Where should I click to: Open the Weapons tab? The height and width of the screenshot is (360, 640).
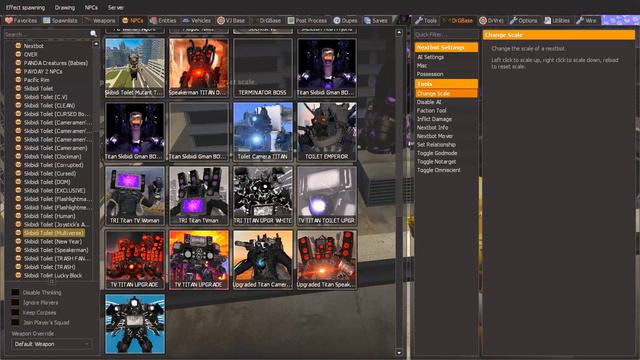tap(100, 20)
